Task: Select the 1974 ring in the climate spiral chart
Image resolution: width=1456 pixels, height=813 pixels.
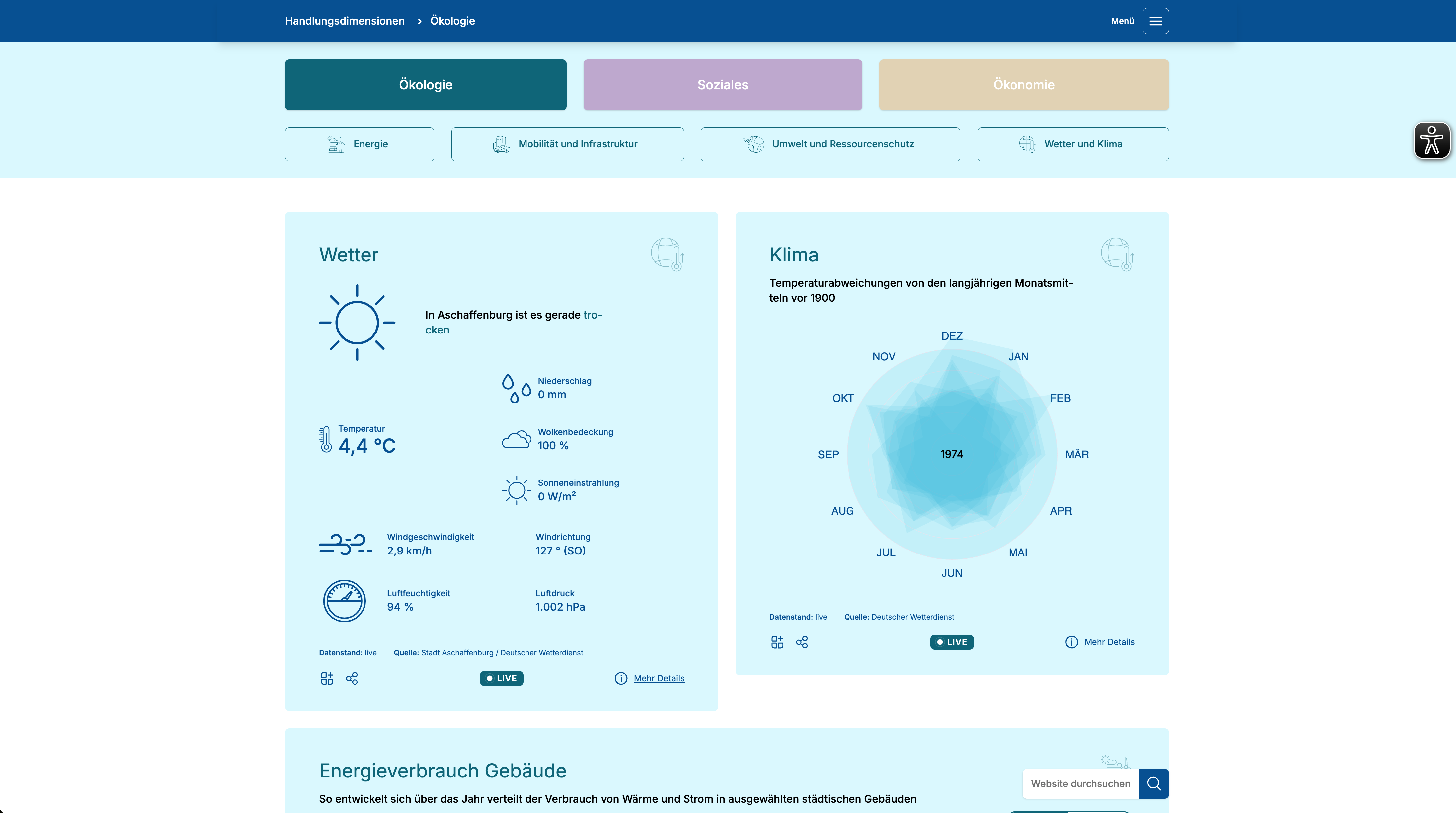Action: [951, 454]
